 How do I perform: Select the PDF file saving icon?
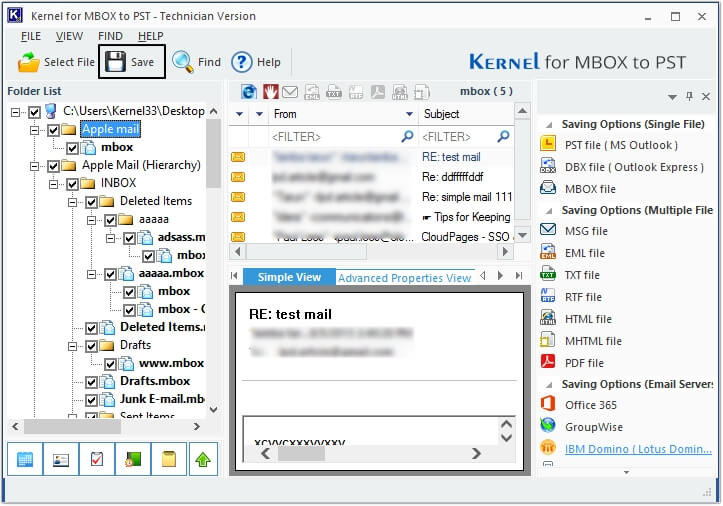pyautogui.click(x=548, y=362)
